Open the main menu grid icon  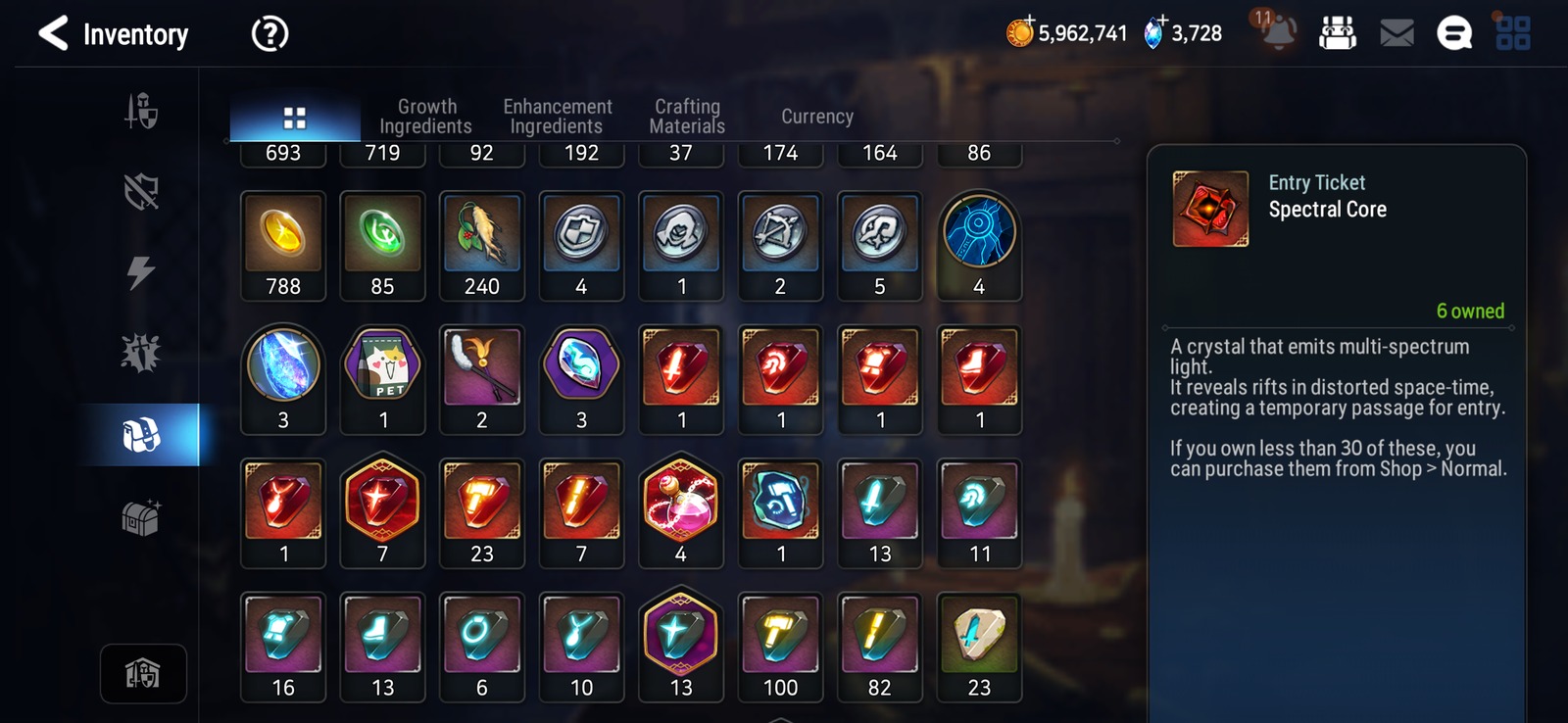(1513, 33)
